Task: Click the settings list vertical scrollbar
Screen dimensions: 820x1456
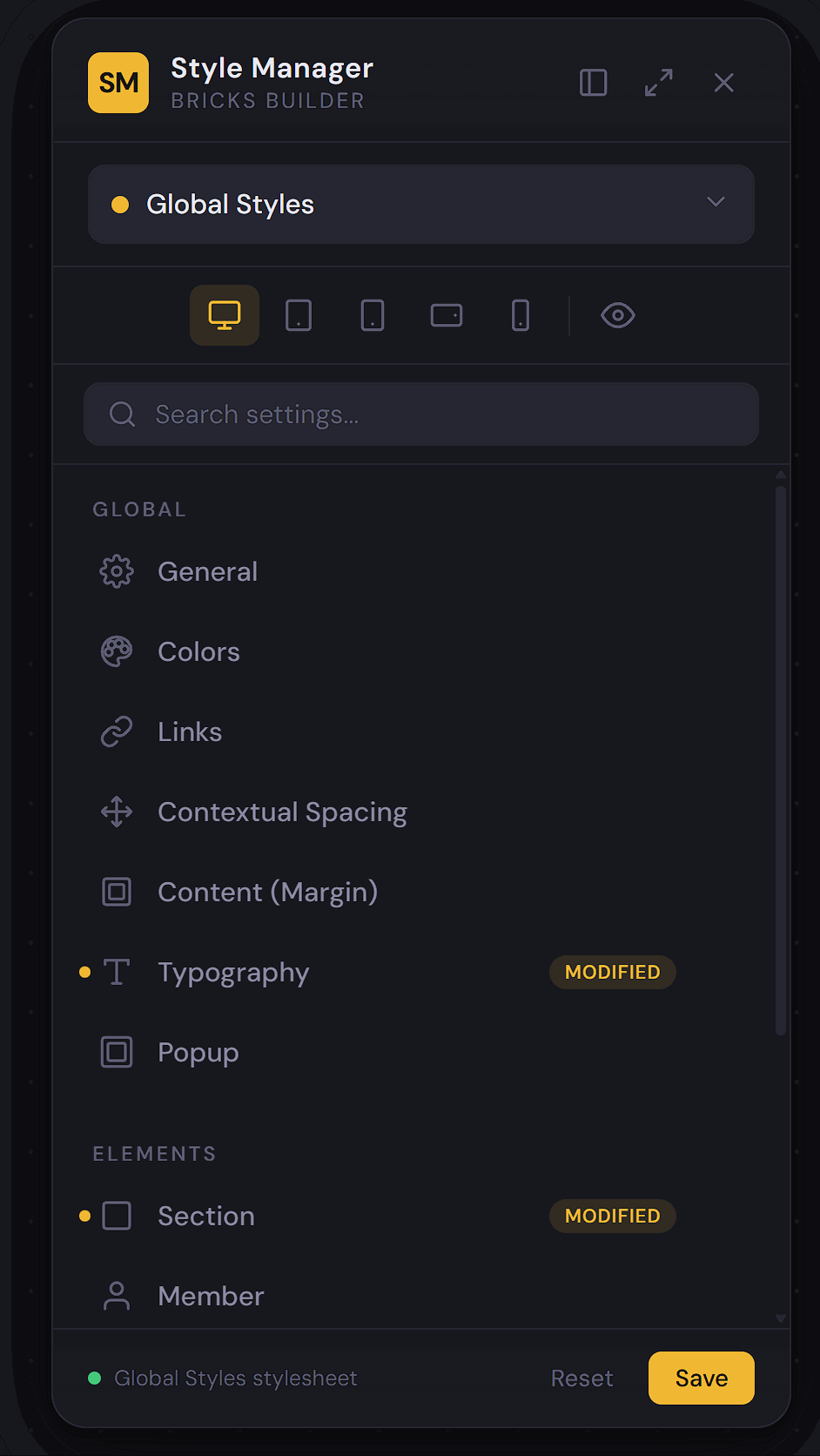Action: coord(781,759)
